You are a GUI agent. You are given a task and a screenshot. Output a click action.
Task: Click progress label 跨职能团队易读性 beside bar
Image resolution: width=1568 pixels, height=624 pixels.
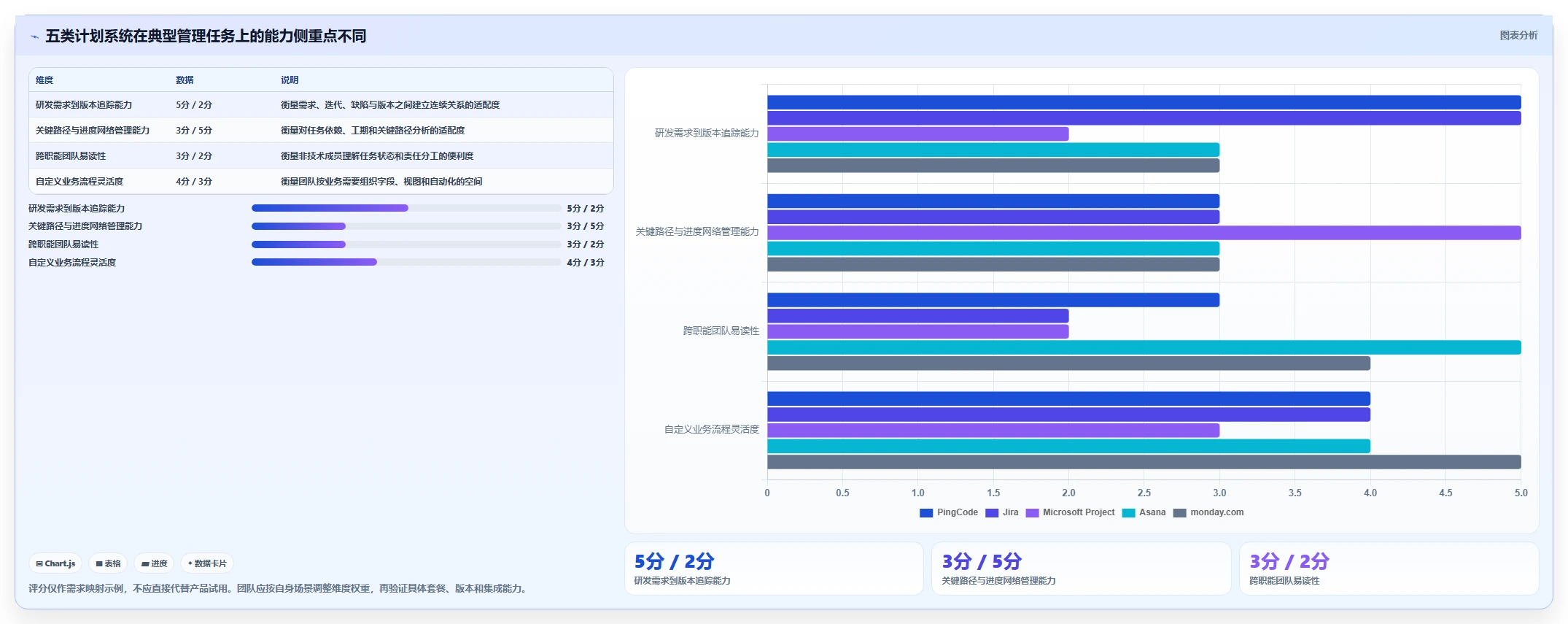click(63, 244)
